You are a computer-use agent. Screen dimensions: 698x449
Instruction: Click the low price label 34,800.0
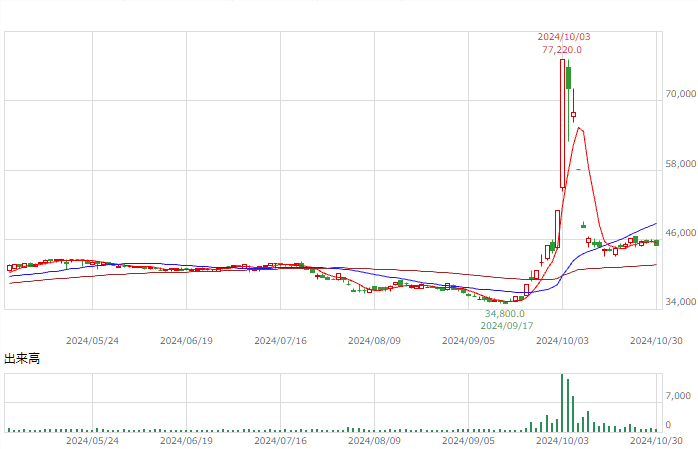pyautogui.click(x=505, y=314)
